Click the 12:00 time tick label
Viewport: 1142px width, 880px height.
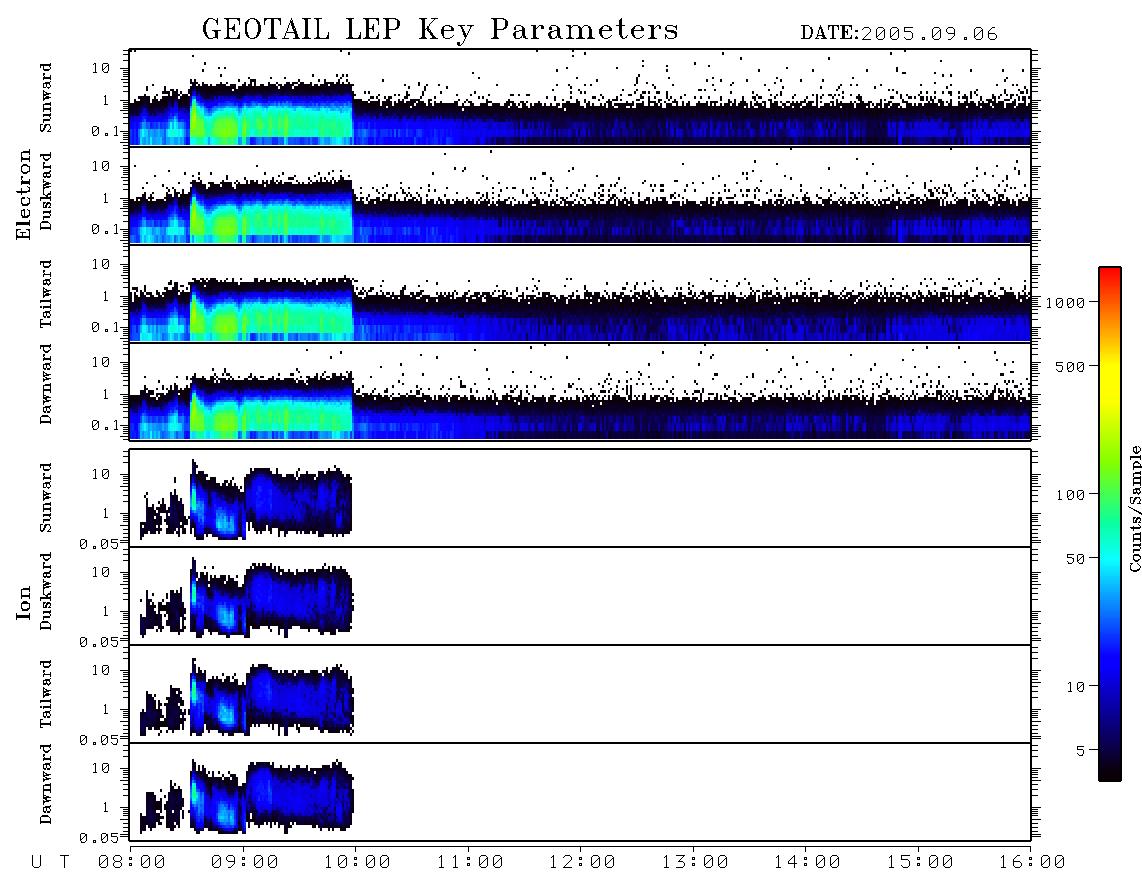pyautogui.click(x=582, y=862)
